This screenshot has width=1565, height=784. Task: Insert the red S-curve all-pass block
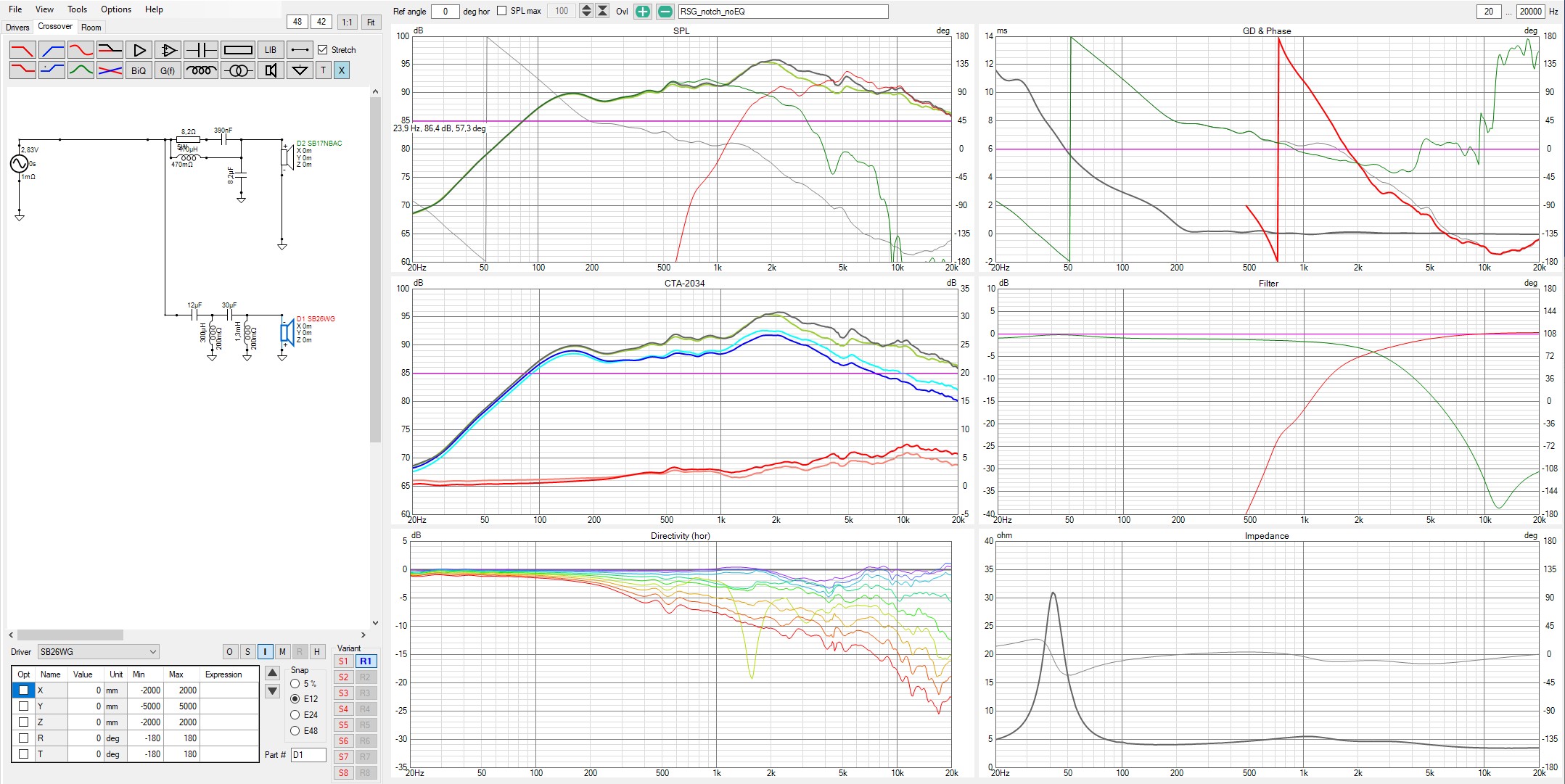pos(81,50)
